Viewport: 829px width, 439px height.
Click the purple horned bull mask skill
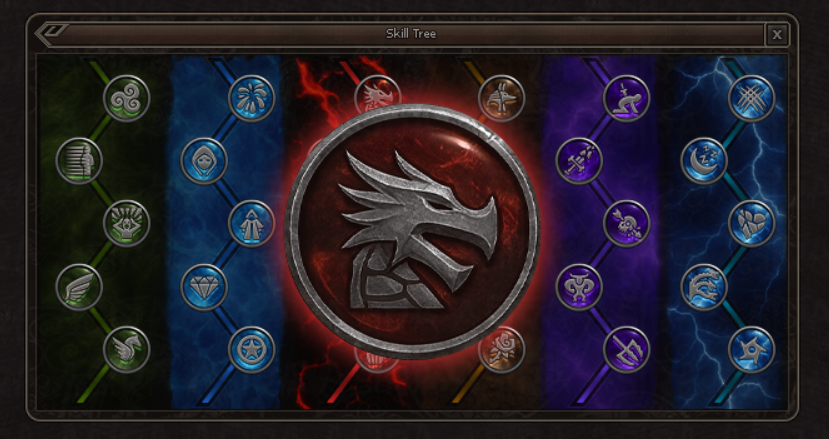(579, 287)
